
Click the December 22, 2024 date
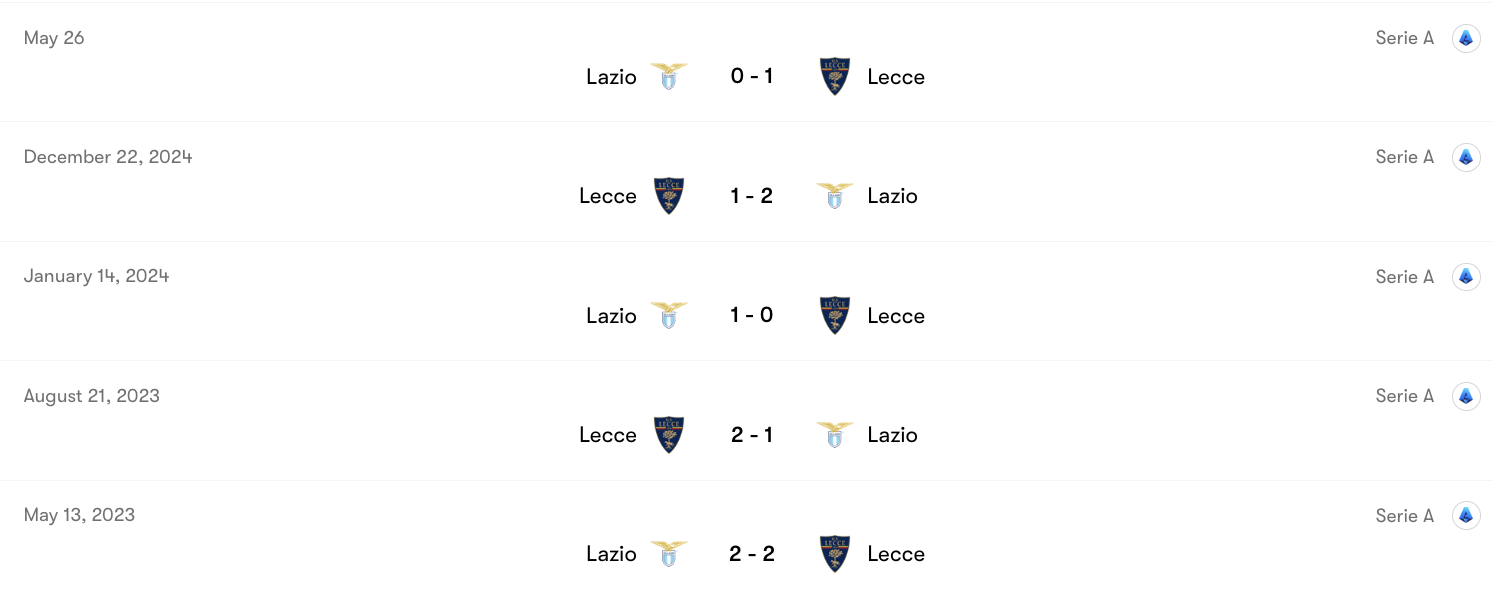point(107,157)
